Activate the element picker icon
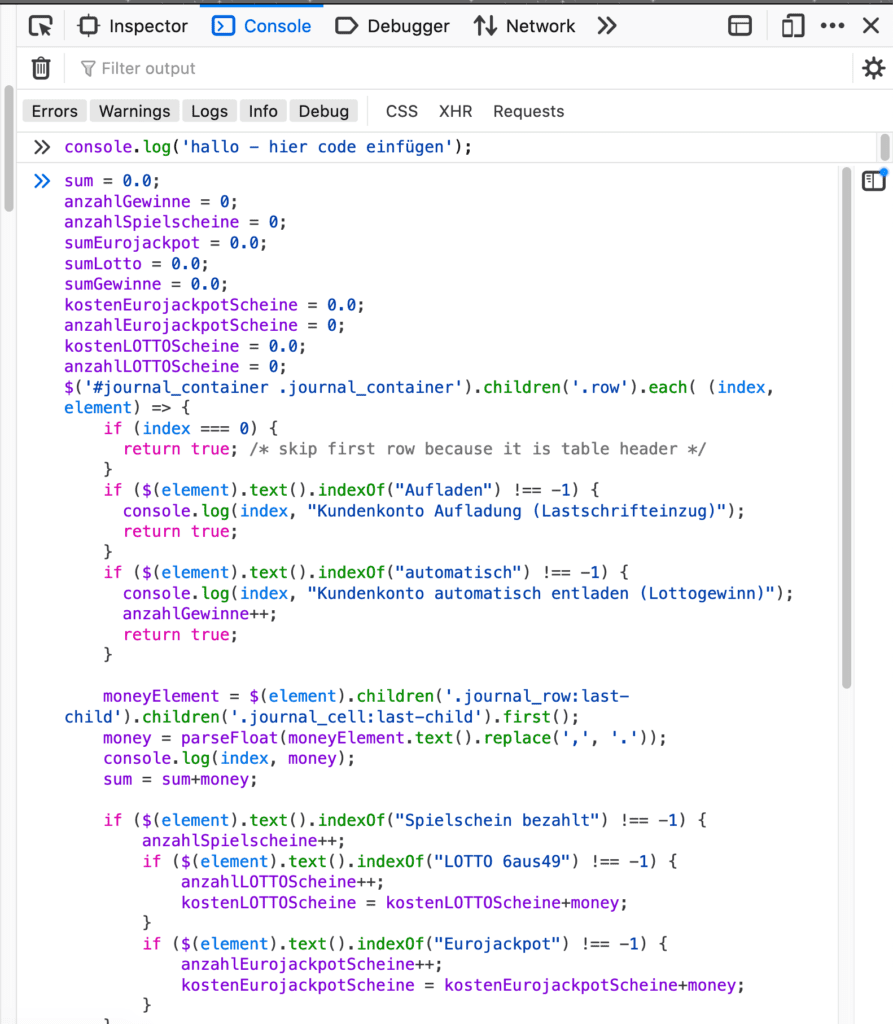The image size is (893, 1024). [x=41, y=26]
